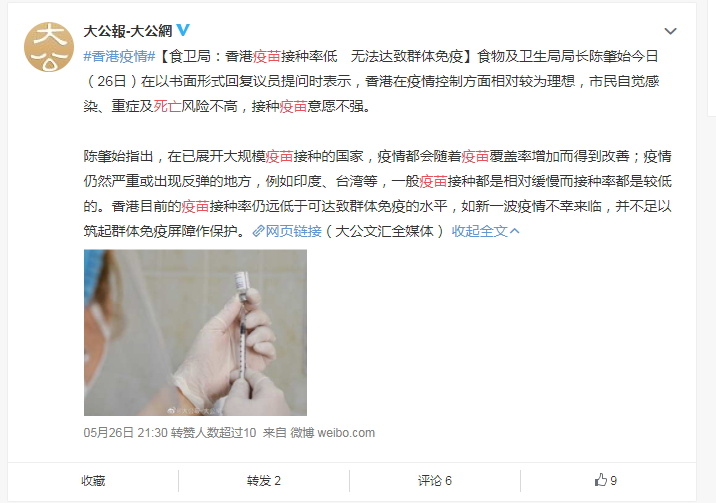Click the blue verified badge icon
The image size is (716, 503).
pyautogui.click(x=183, y=30)
